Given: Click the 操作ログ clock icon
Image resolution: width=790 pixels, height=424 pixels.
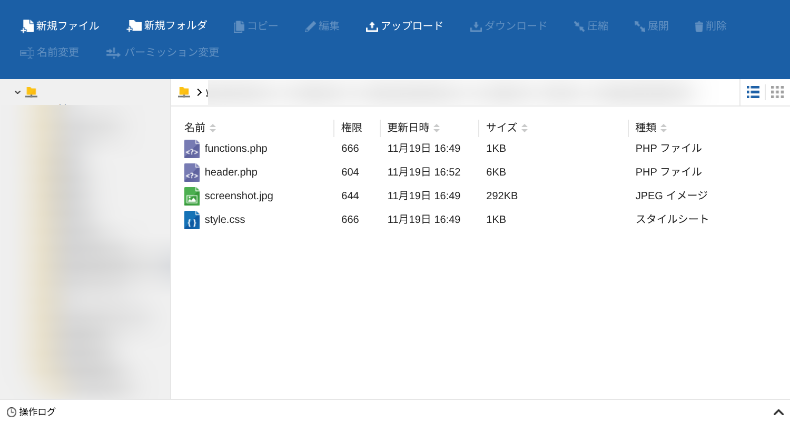Looking at the screenshot, I should coord(12,412).
